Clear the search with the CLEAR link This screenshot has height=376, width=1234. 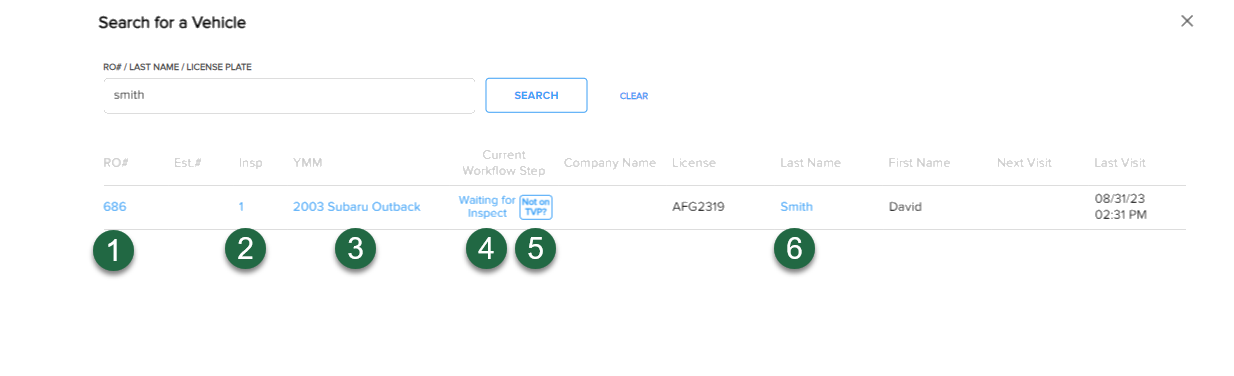pyautogui.click(x=634, y=97)
